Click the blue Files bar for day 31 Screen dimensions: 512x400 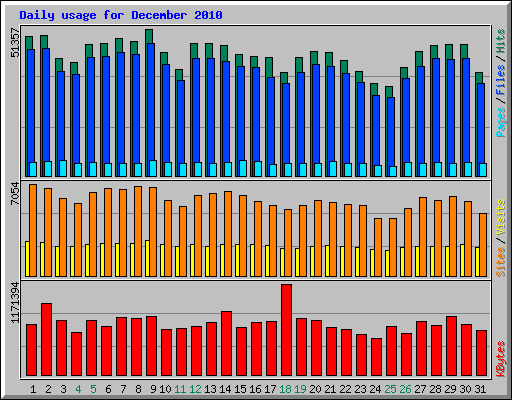point(481,123)
